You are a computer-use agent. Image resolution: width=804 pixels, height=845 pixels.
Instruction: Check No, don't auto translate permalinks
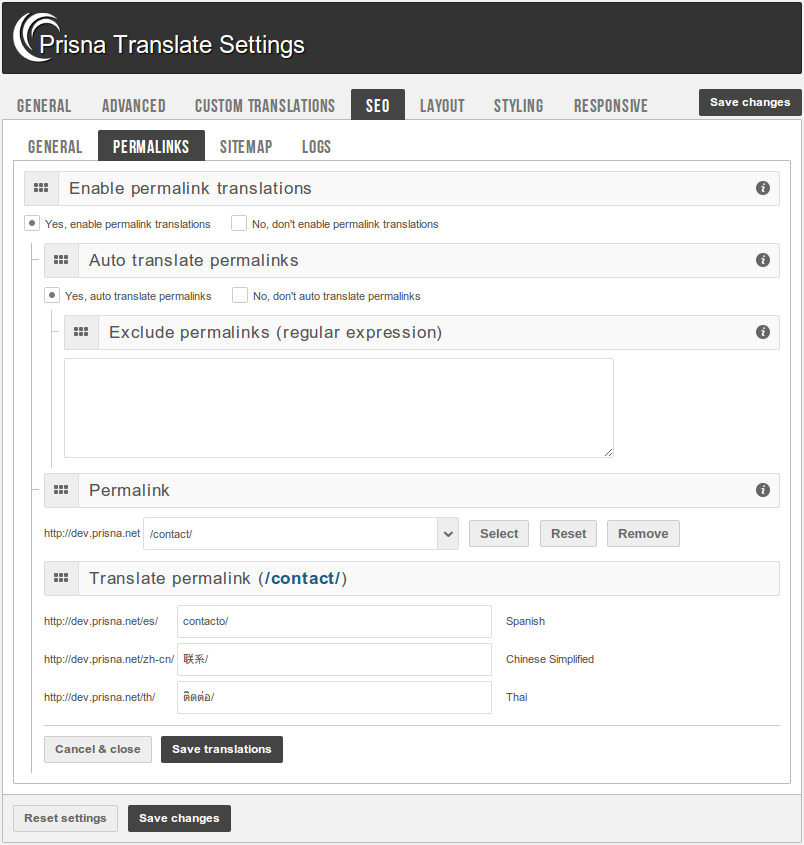coord(239,295)
